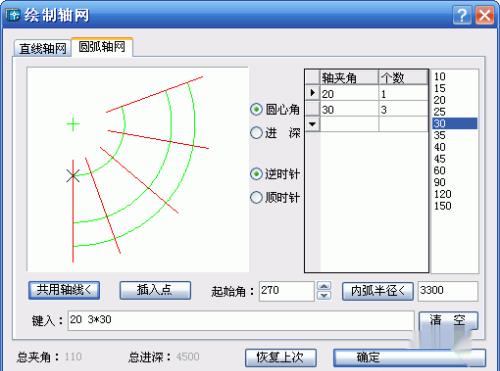500x371 pixels.
Task: Click the help question mark icon
Action: click(x=462, y=15)
